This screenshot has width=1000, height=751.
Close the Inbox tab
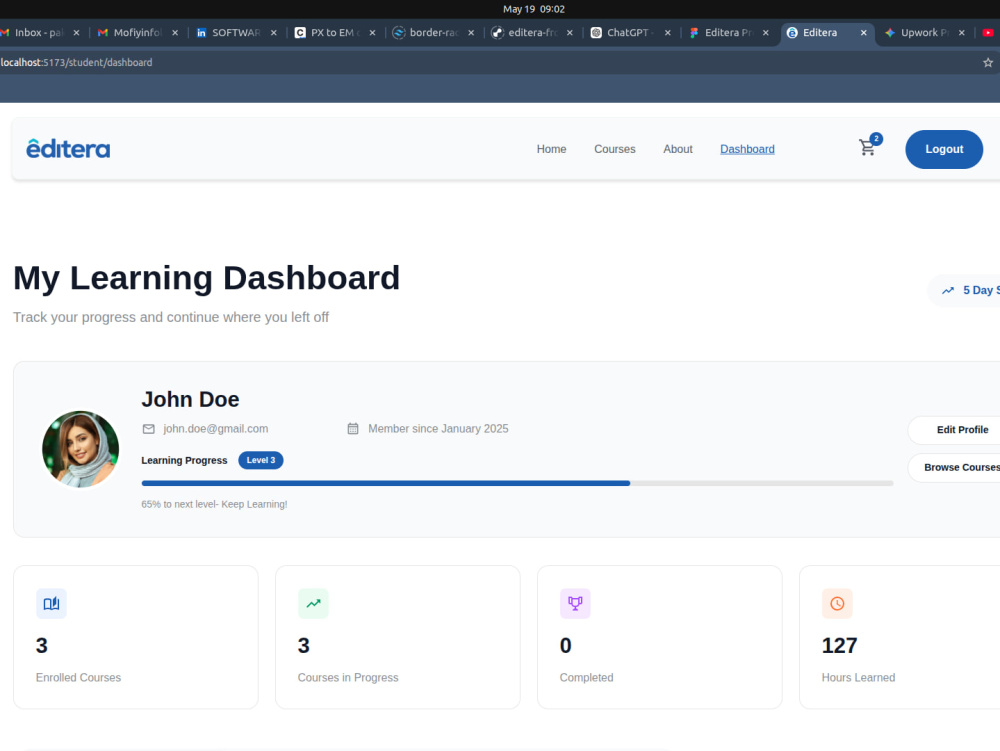pos(77,33)
